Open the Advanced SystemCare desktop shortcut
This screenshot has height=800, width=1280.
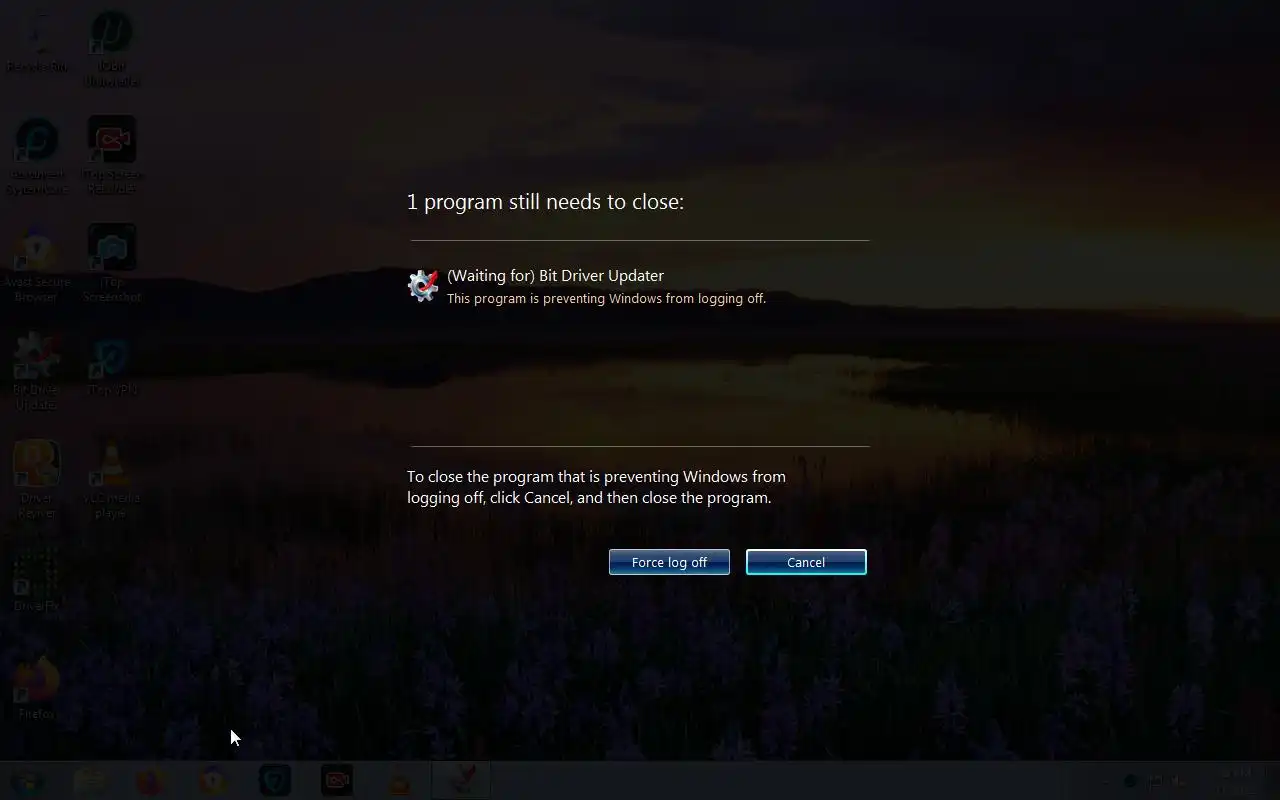pos(37,157)
